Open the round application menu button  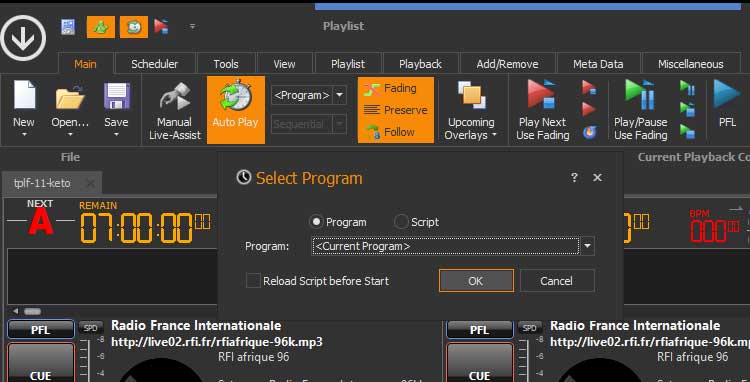coord(23,38)
